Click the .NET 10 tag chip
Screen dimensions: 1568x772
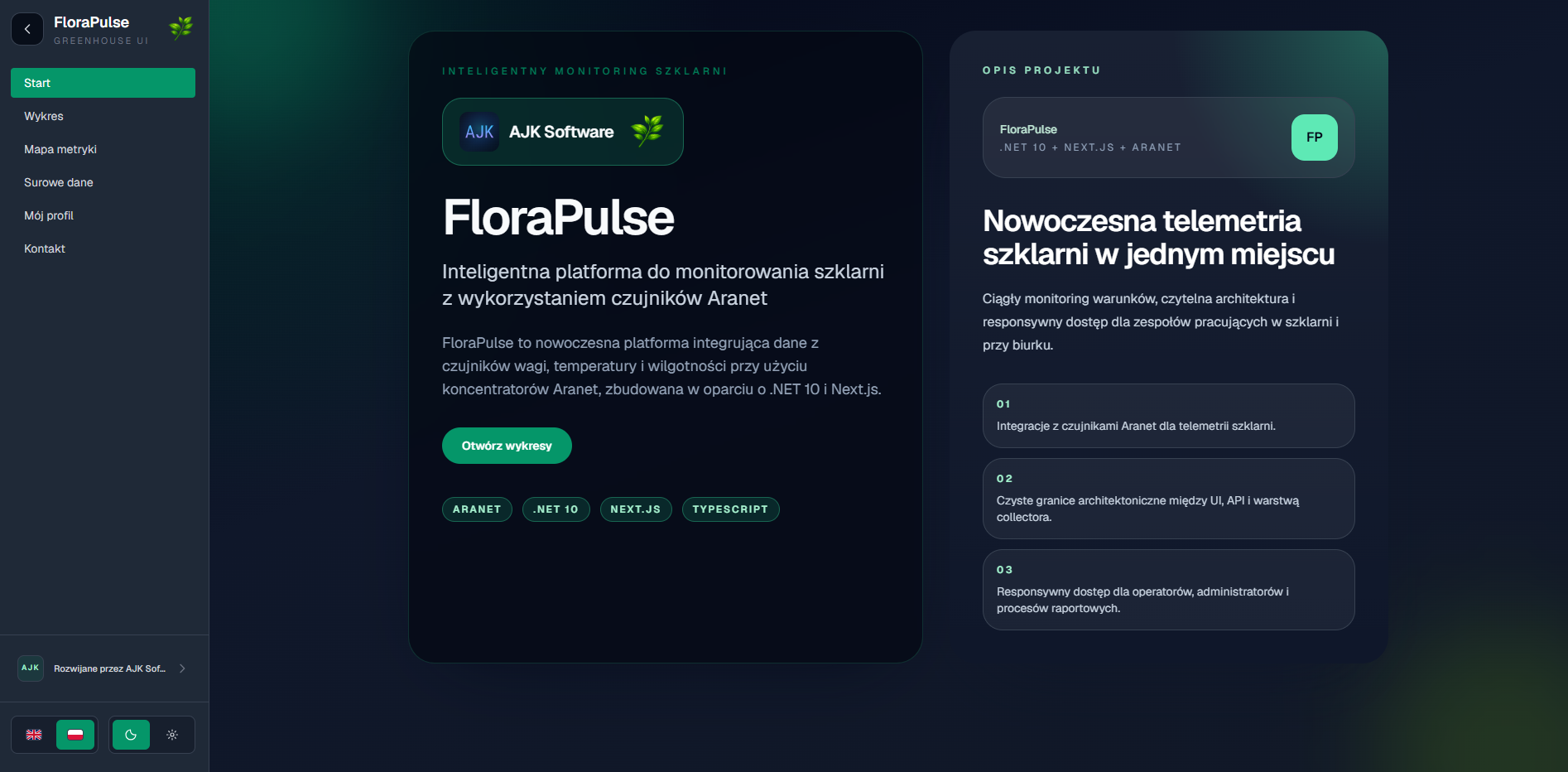[x=556, y=509]
